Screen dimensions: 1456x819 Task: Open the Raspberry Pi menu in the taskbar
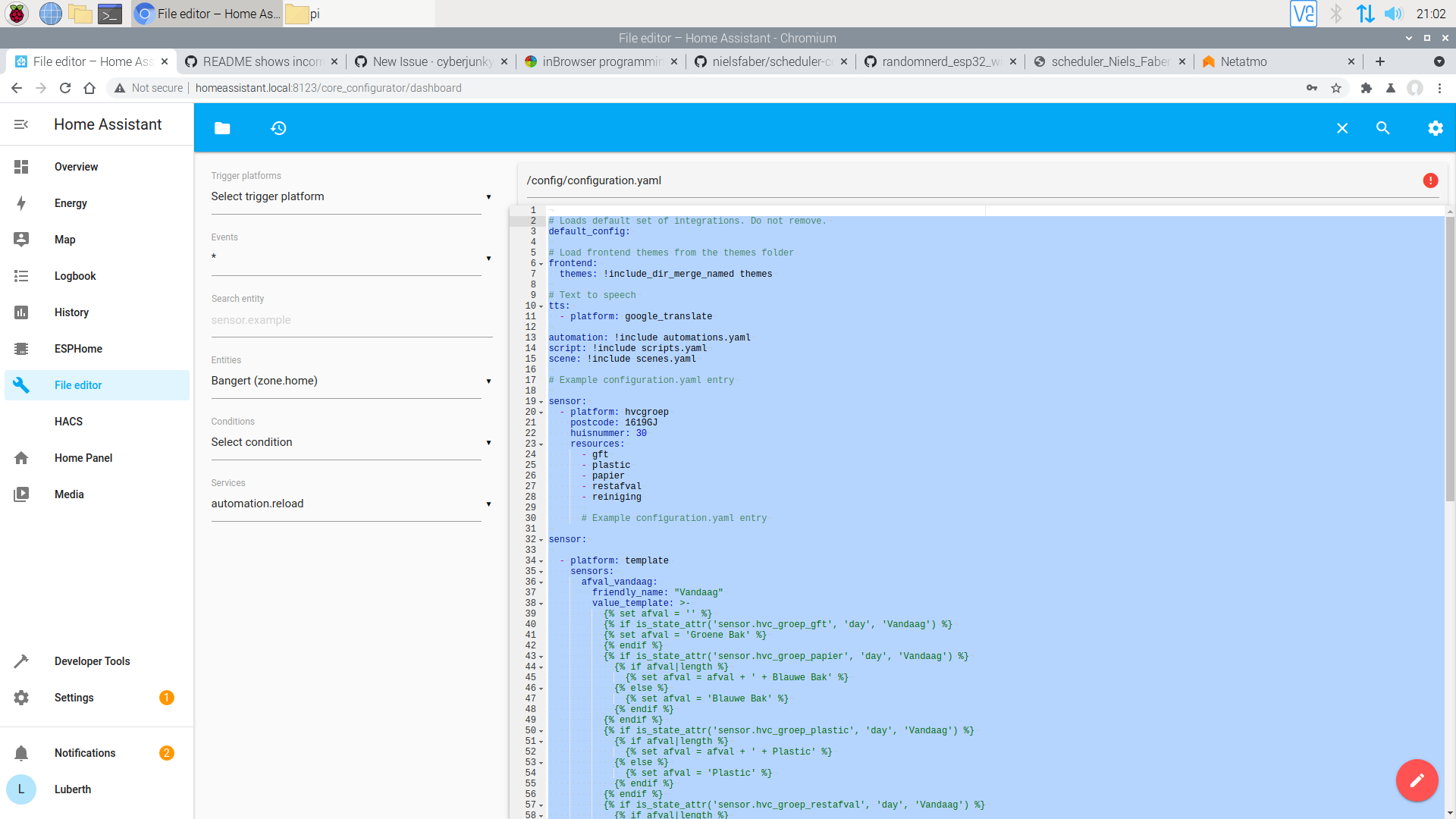coord(16,13)
